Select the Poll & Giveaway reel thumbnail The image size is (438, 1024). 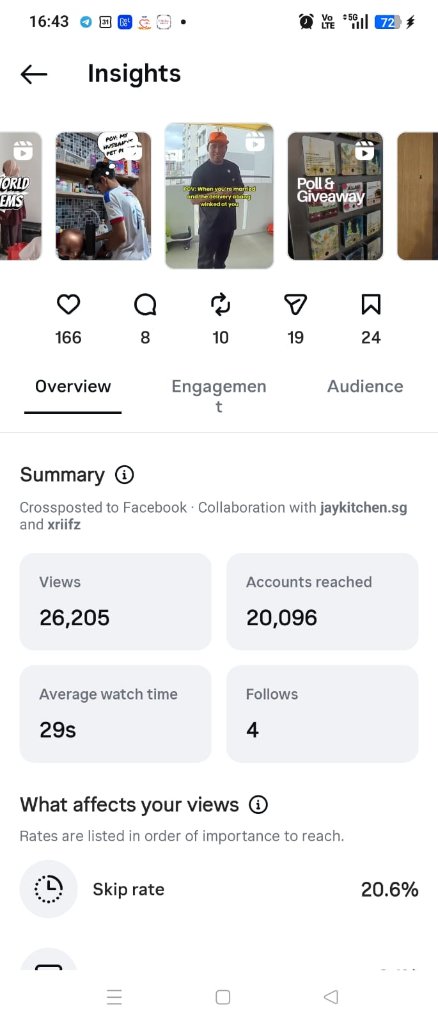[x=336, y=196]
